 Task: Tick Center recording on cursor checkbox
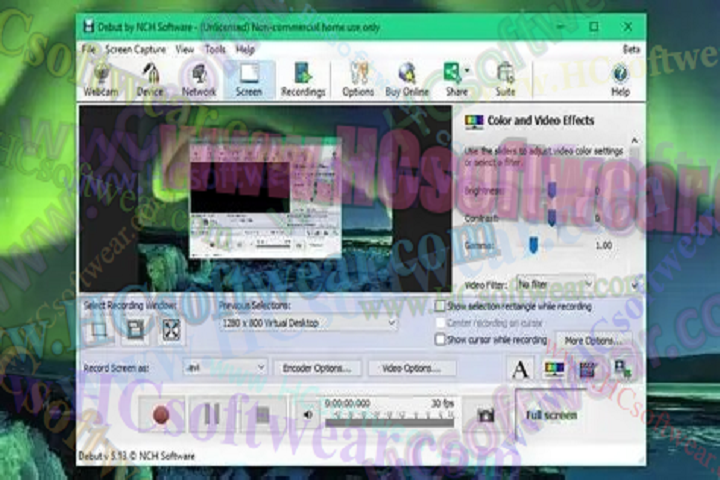click(x=441, y=322)
